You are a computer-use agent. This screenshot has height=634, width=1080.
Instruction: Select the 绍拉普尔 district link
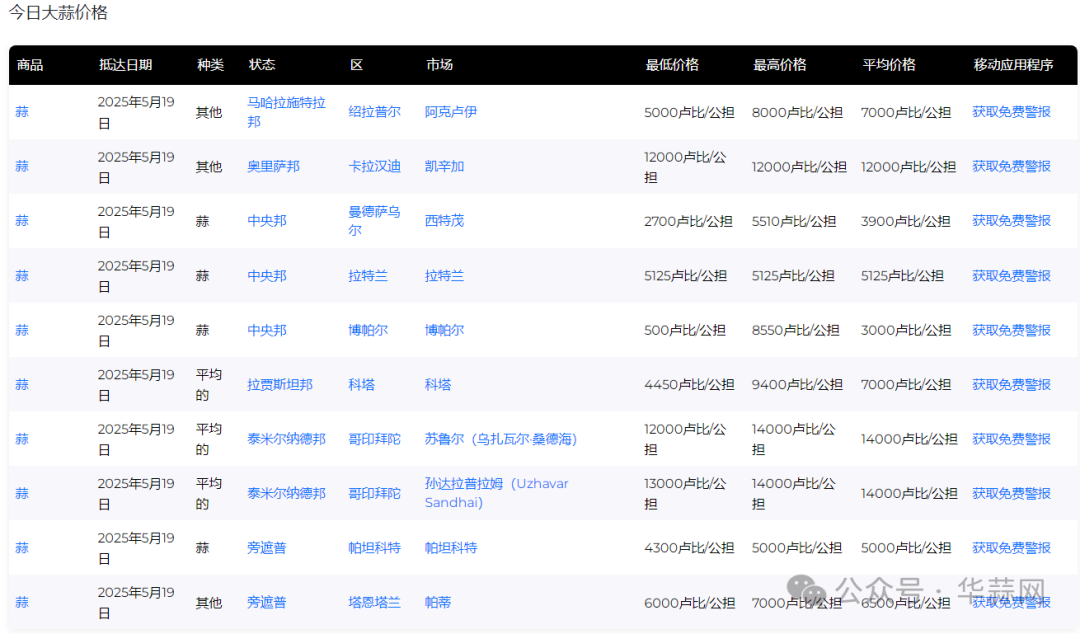click(x=374, y=112)
